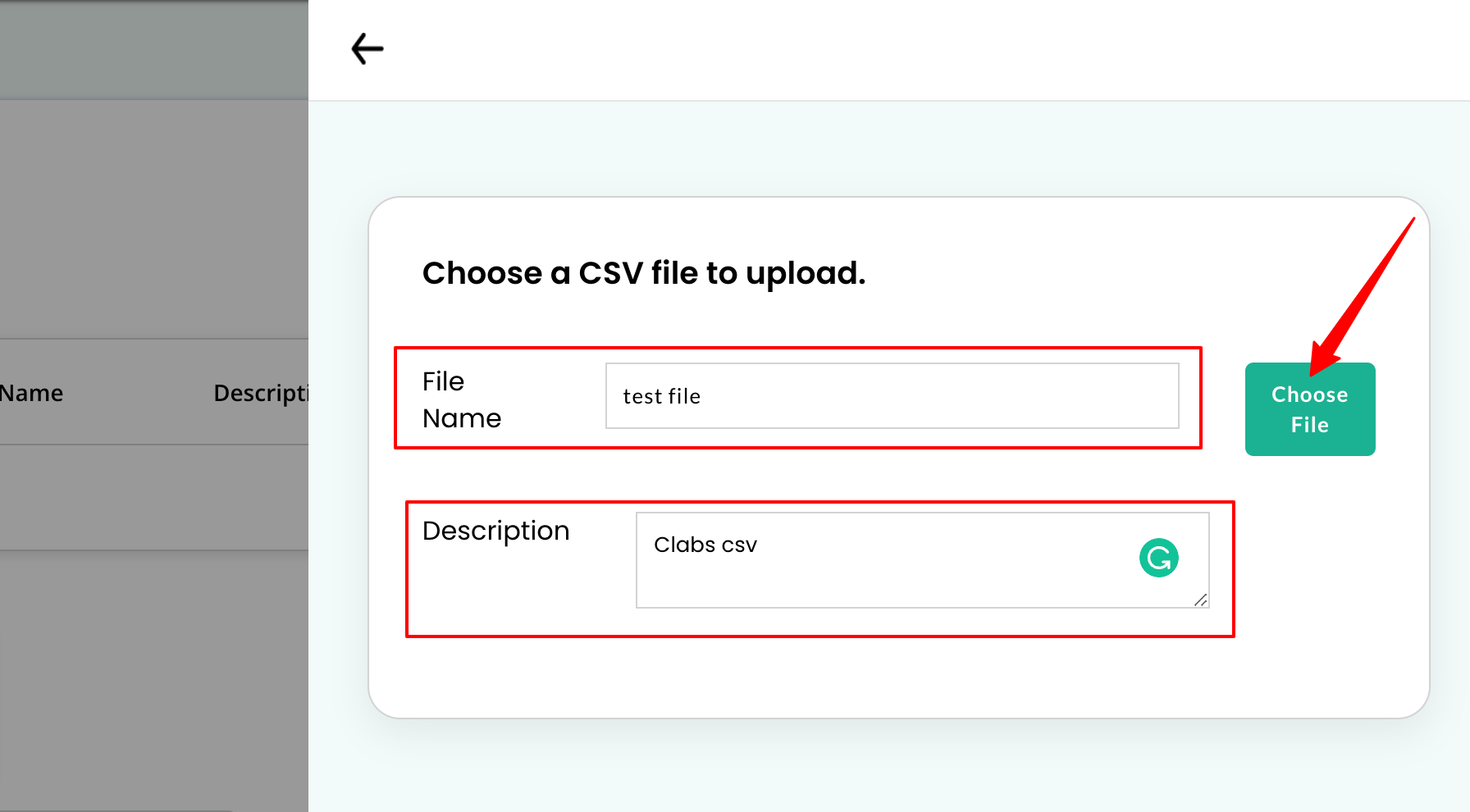Screen dimensions: 1470x812
Task: Select the 'Choose a CSV file' heading
Action: tap(644, 272)
